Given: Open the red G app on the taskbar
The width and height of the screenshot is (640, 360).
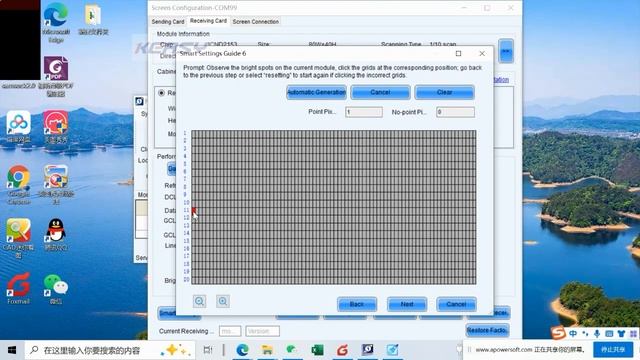Looking at the screenshot, I should tap(342, 350).
